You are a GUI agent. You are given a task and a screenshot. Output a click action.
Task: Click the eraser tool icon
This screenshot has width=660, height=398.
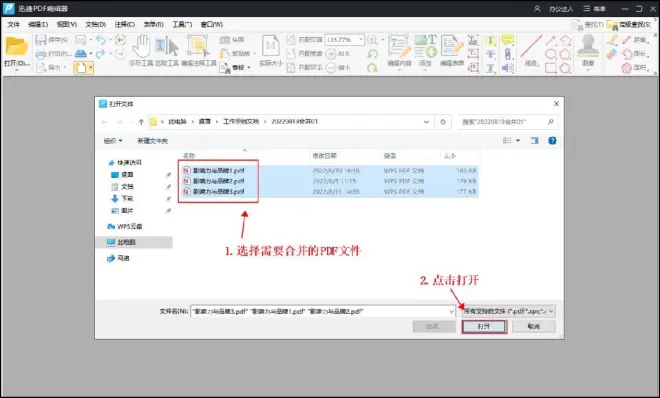click(612, 54)
